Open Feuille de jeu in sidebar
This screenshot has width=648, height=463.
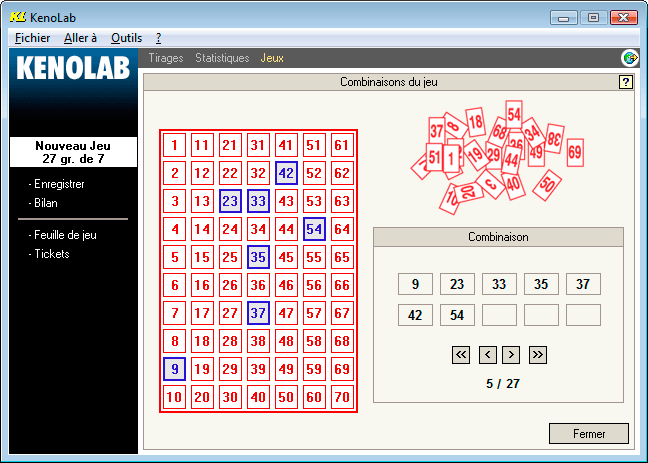65,235
